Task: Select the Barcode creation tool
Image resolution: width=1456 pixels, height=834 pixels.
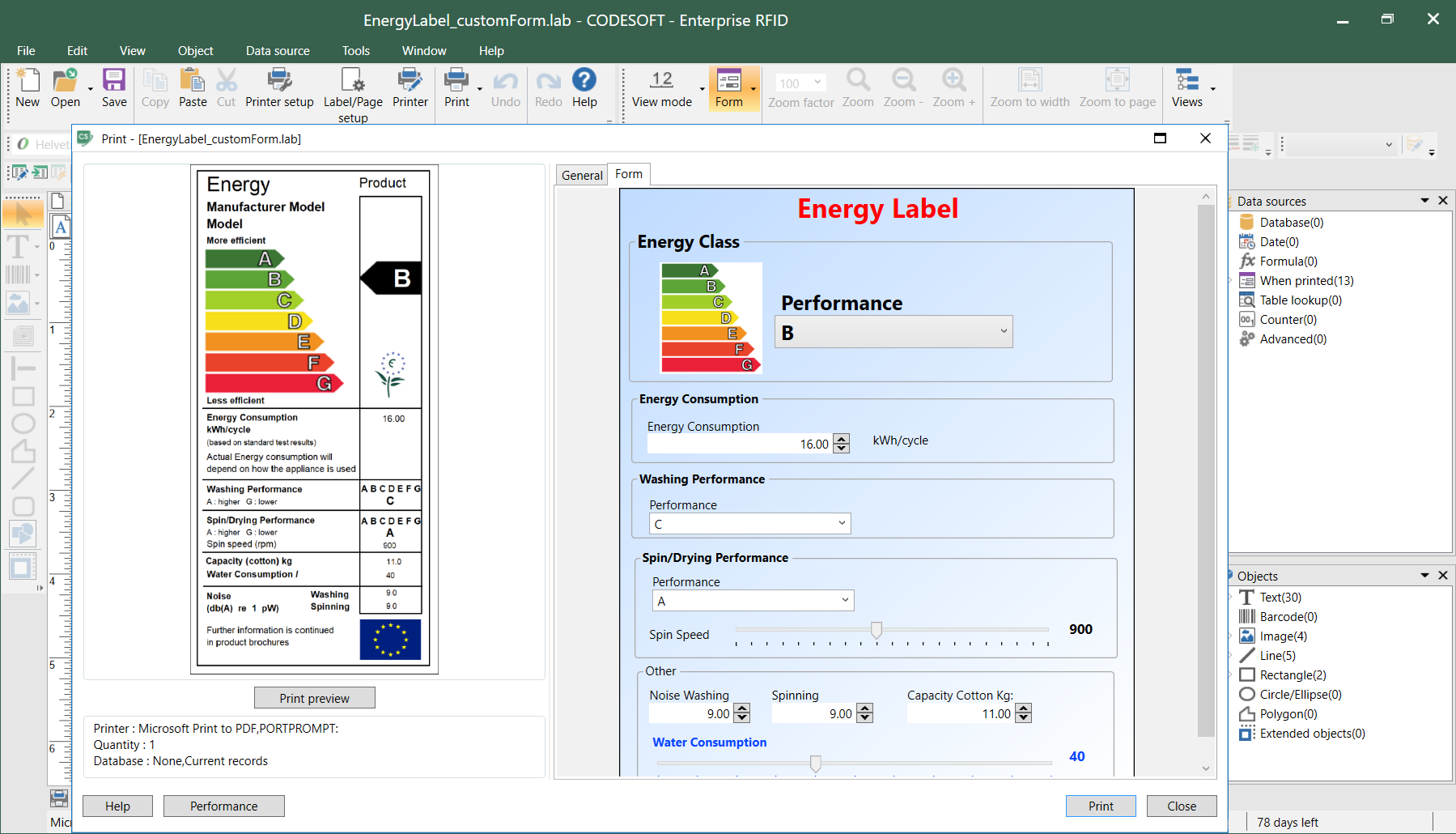Action: pos(16,275)
